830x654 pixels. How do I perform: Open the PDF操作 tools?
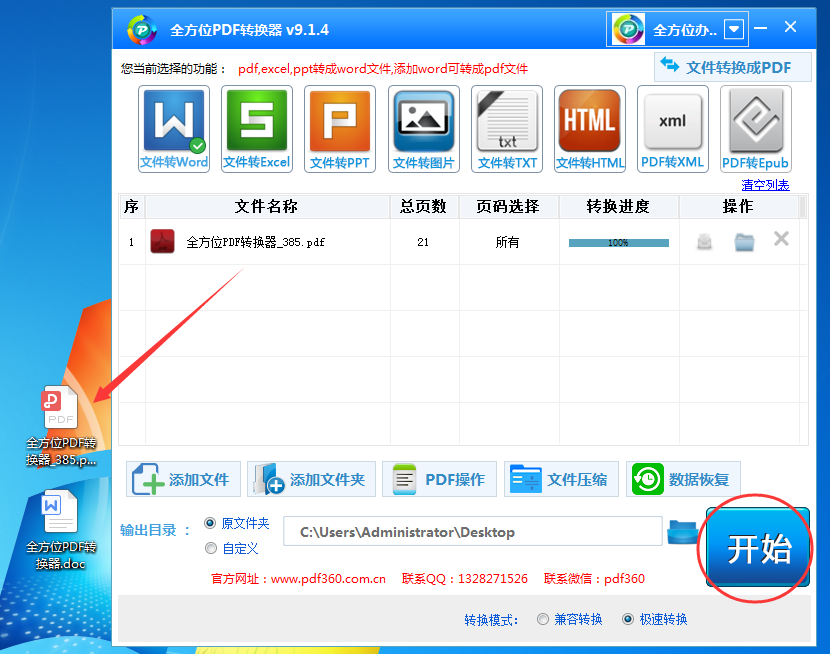pos(439,479)
